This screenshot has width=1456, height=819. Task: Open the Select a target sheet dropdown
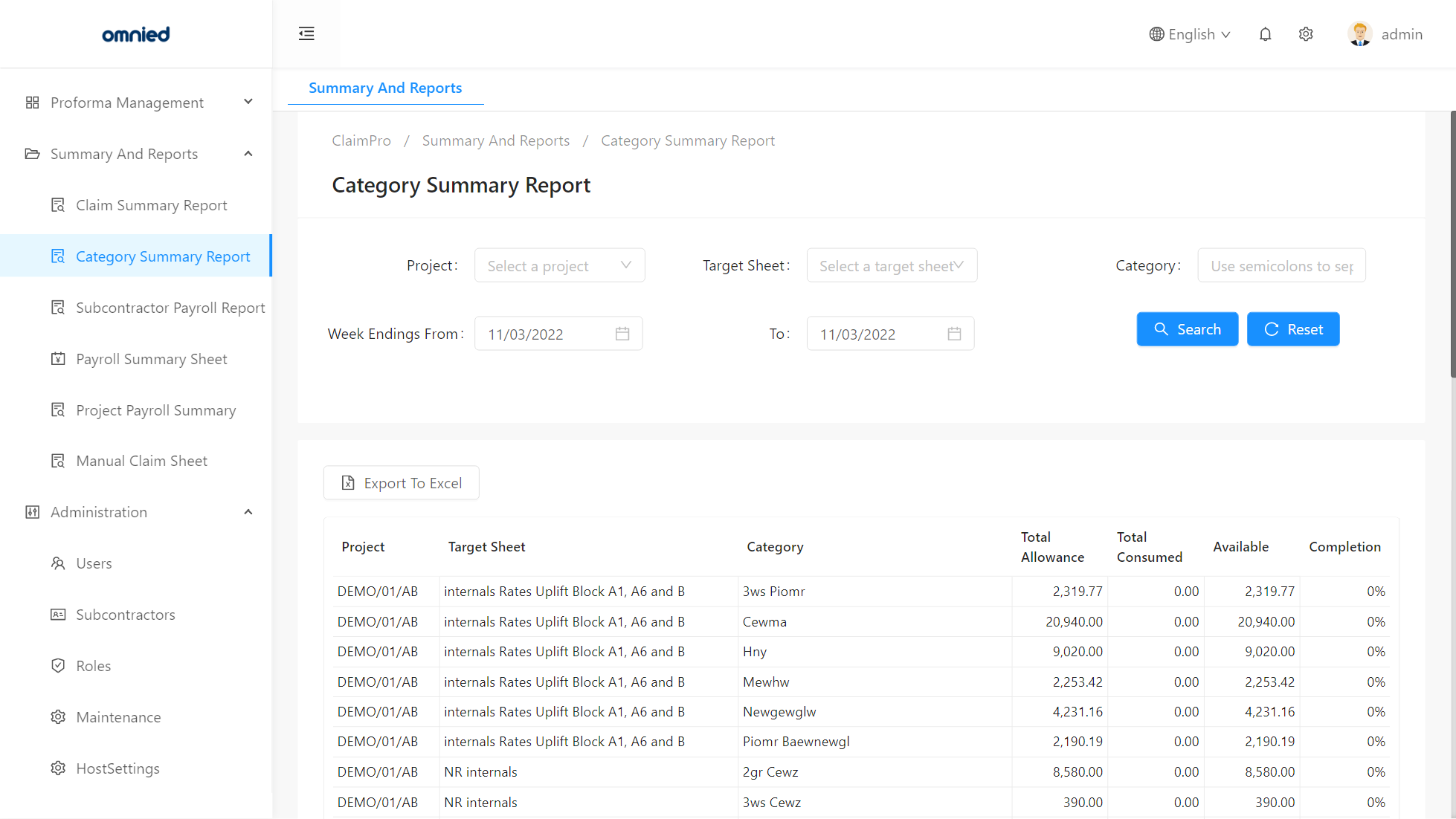click(x=891, y=265)
